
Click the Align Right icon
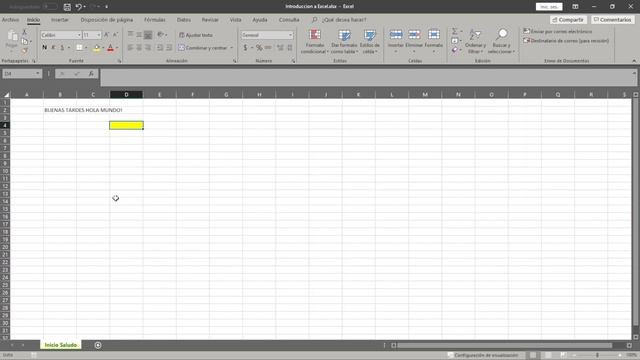[x=148, y=48]
